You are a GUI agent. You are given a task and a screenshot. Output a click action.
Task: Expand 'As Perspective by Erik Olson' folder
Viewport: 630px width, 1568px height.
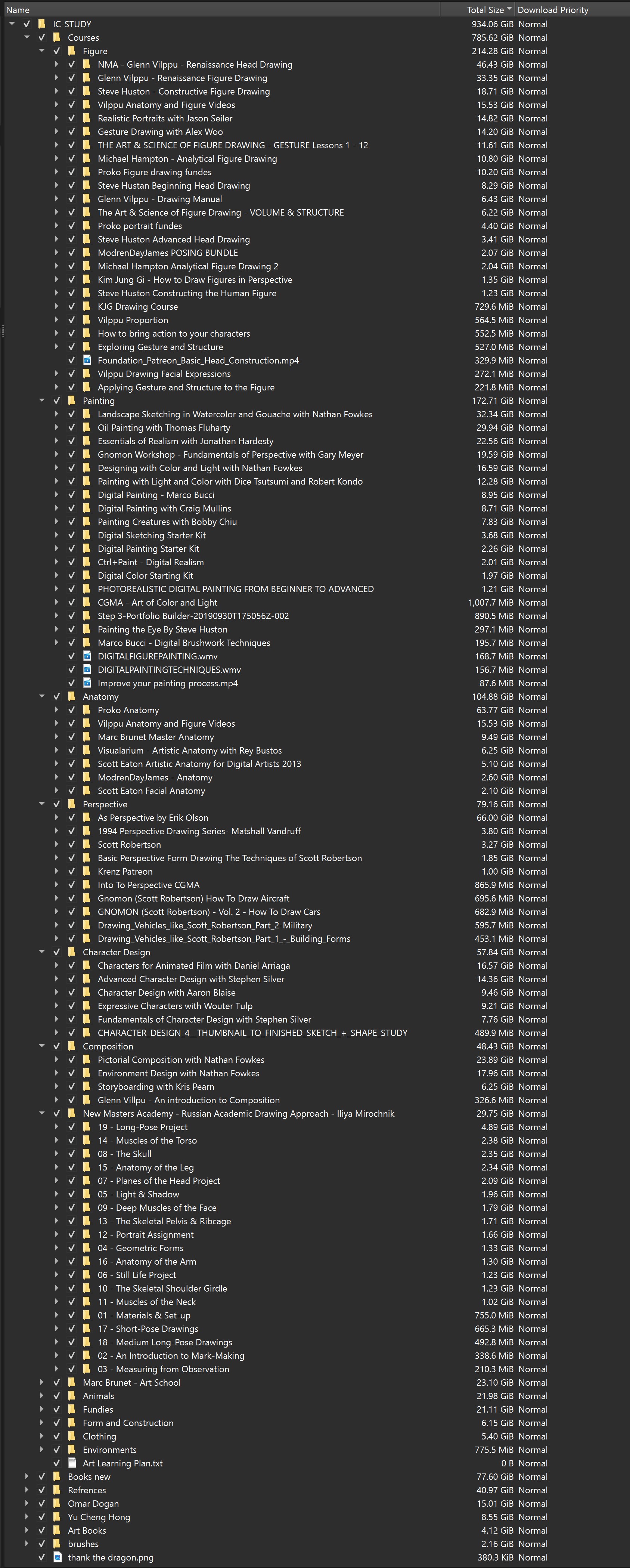tap(57, 817)
